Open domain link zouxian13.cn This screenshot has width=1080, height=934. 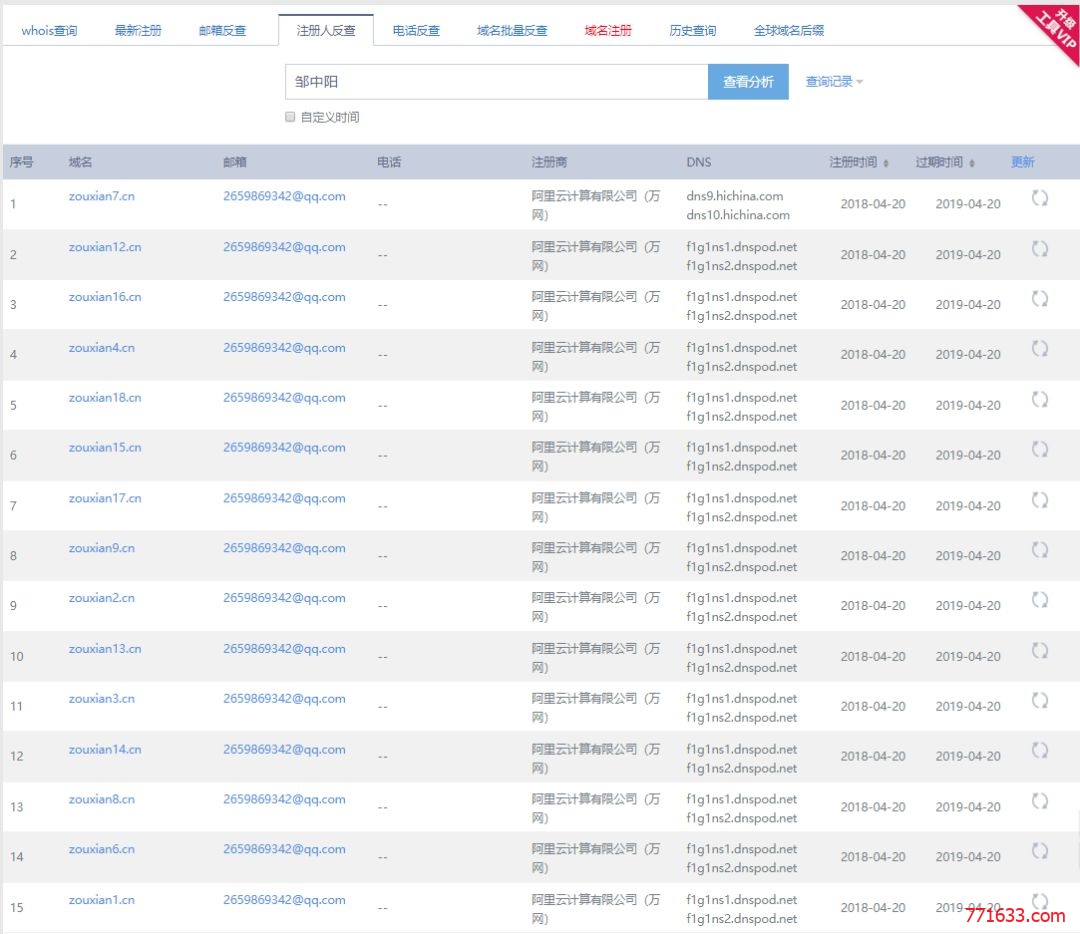point(105,649)
